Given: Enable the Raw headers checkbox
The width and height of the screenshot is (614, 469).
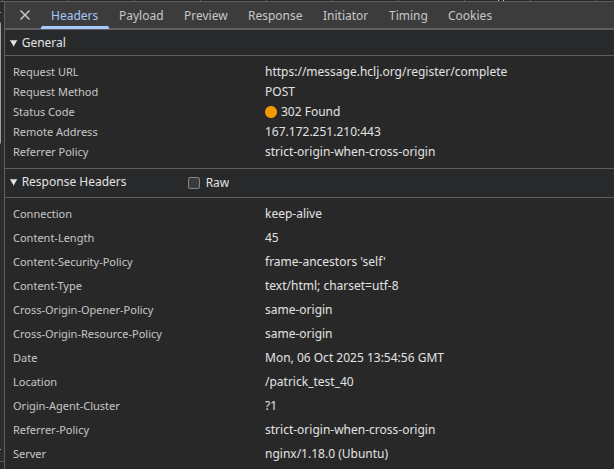Looking at the screenshot, I should 194,183.
